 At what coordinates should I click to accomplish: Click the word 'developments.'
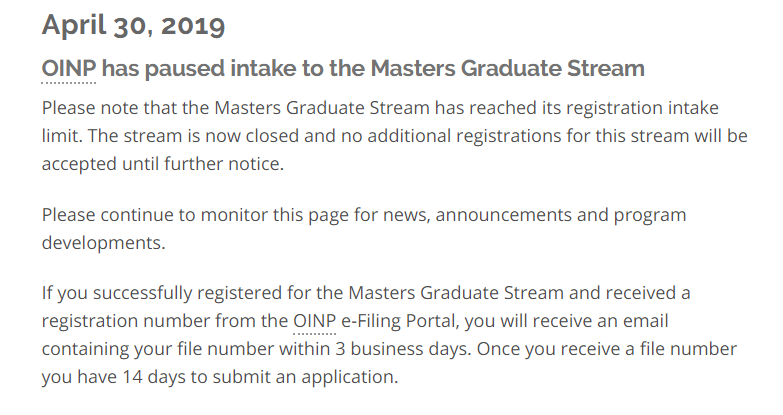pos(103,243)
